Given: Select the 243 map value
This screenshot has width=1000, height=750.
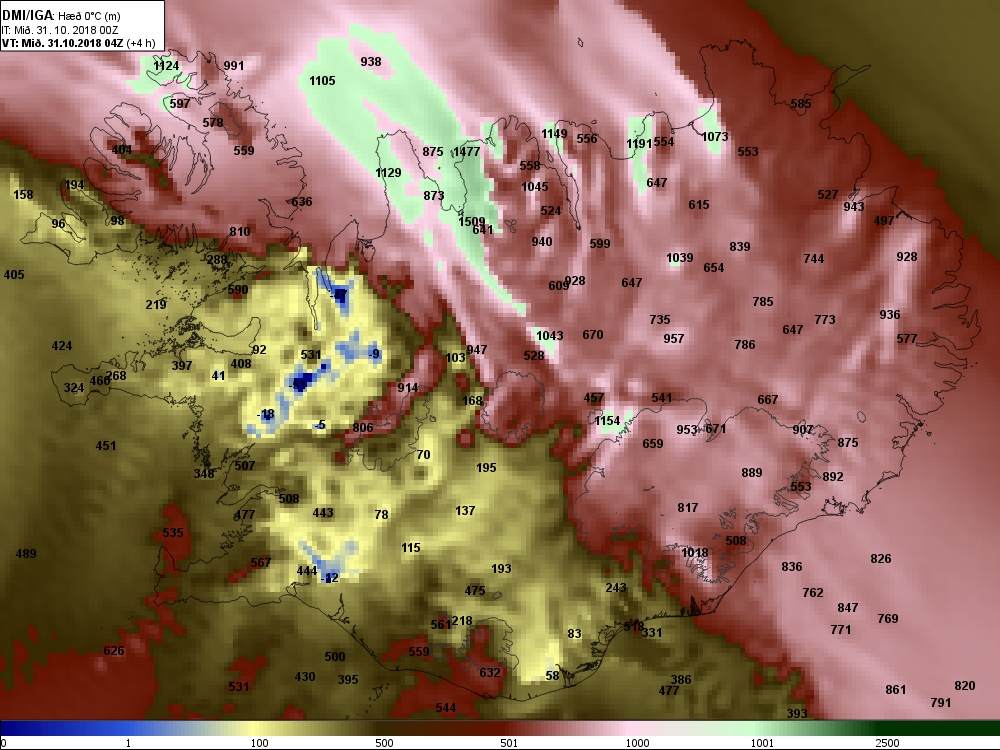Looking at the screenshot, I should [616, 588].
